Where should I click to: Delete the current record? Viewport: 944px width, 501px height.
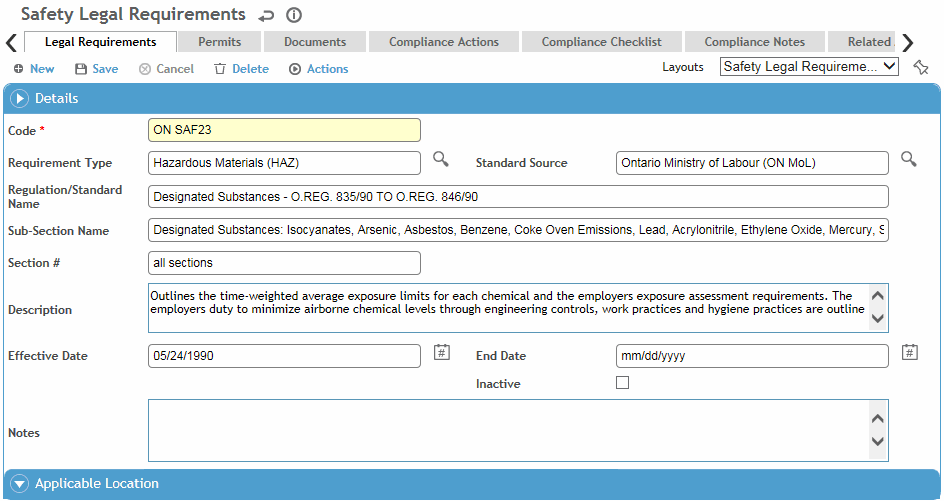(241, 69)
